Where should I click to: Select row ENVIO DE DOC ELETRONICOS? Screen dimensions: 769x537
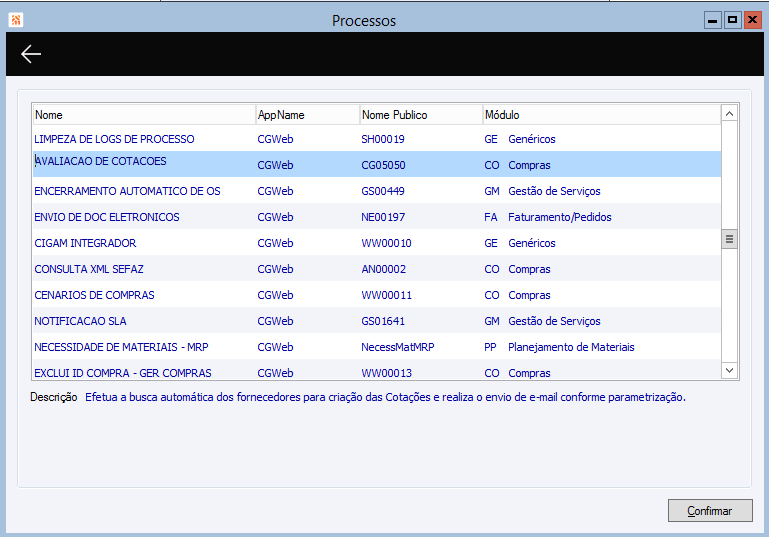click(x=377, y=217)
